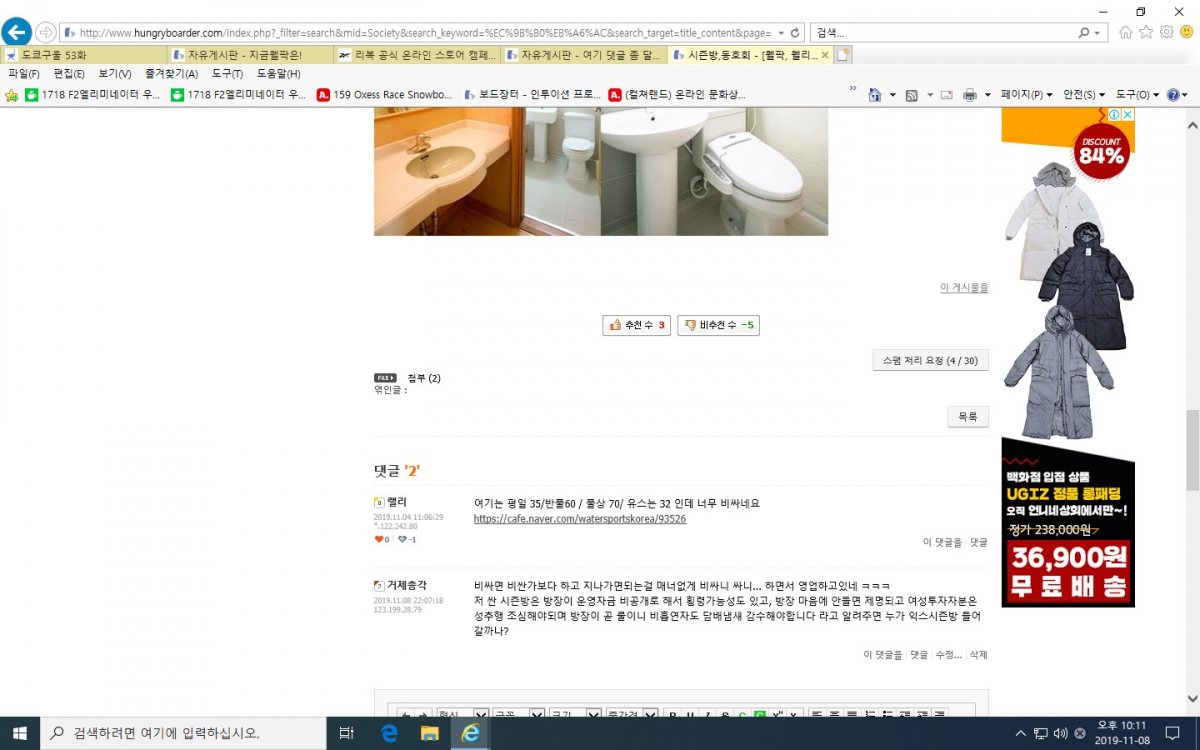Screen dimensions: 1200x750
Task: Click the RSS feeds icon in the command bar
Action: coord(911,95)
